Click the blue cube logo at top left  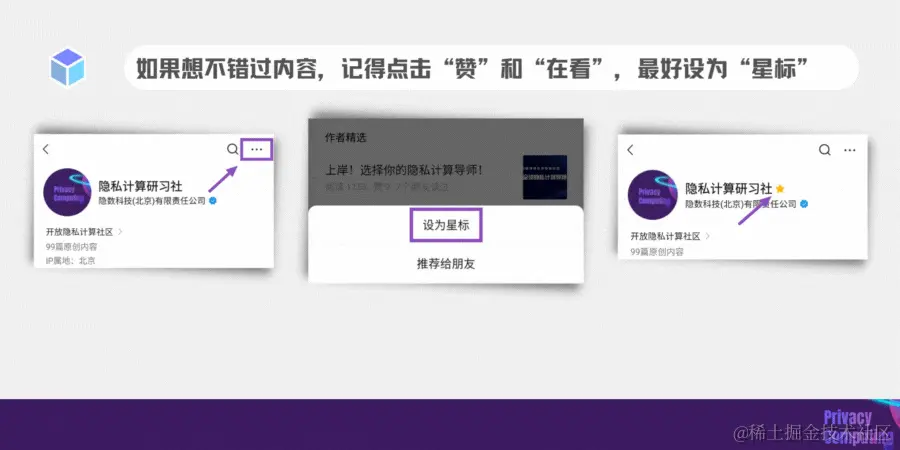coord(67,67)
